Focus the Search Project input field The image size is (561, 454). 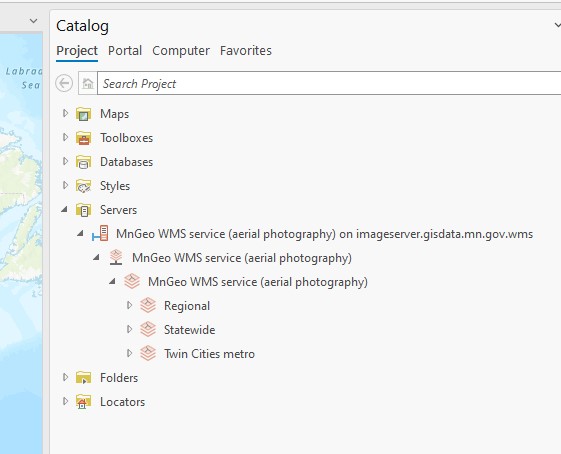coord(329,83)
